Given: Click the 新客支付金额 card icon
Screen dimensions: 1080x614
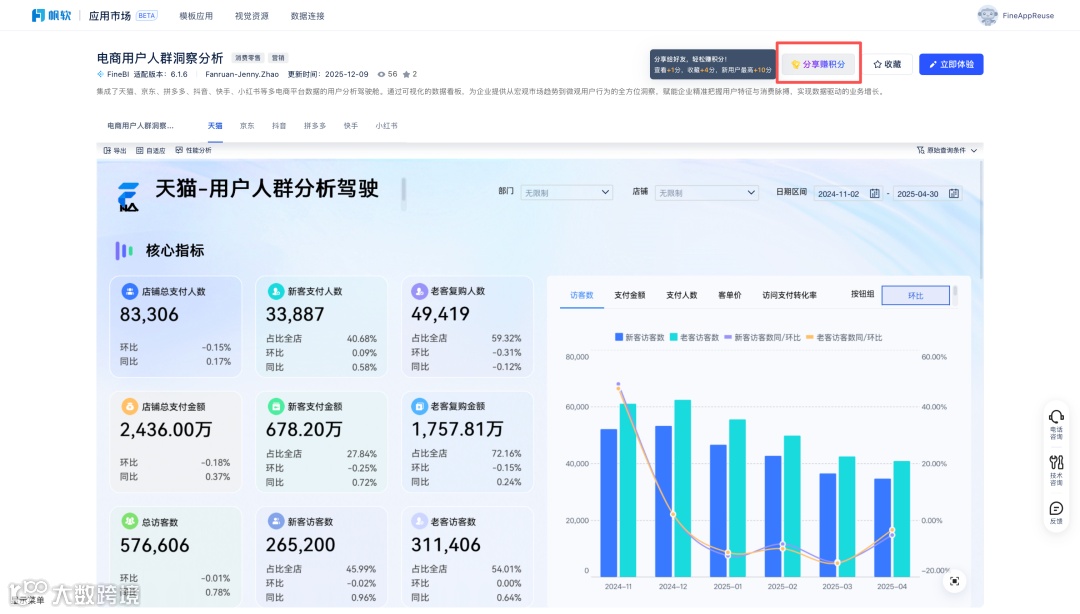Looking at the screenshot, I should point(276,407).
